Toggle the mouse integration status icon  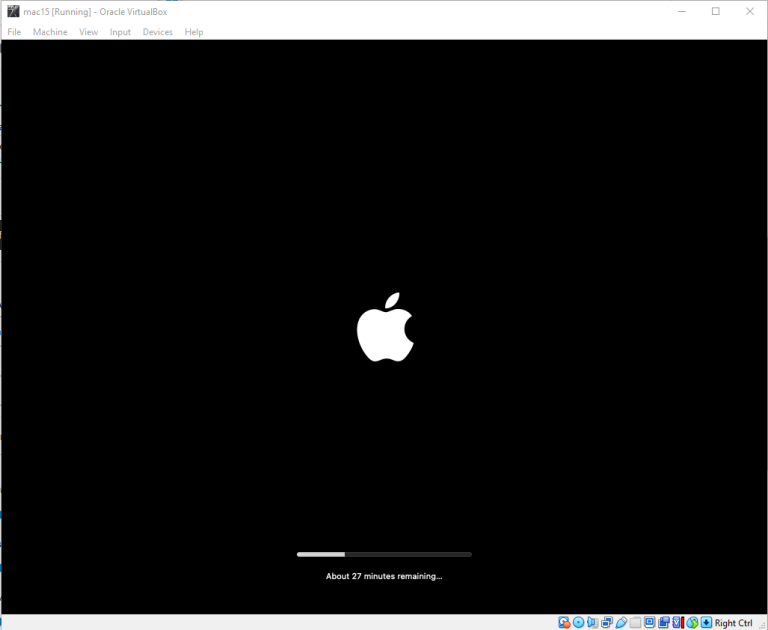click(x=692, y=622)
